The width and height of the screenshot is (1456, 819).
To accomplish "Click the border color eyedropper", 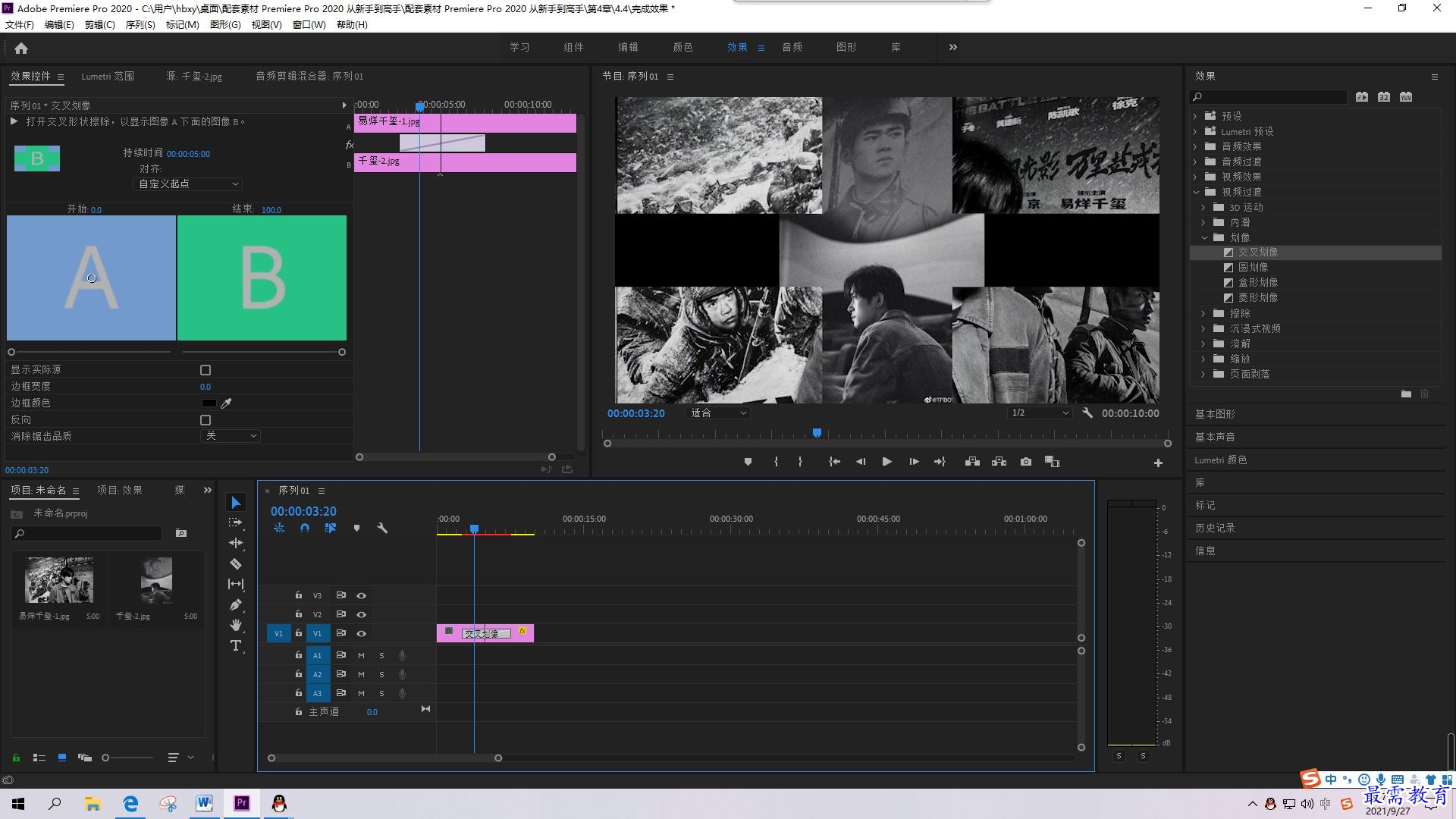I will (x=226, y=403).
